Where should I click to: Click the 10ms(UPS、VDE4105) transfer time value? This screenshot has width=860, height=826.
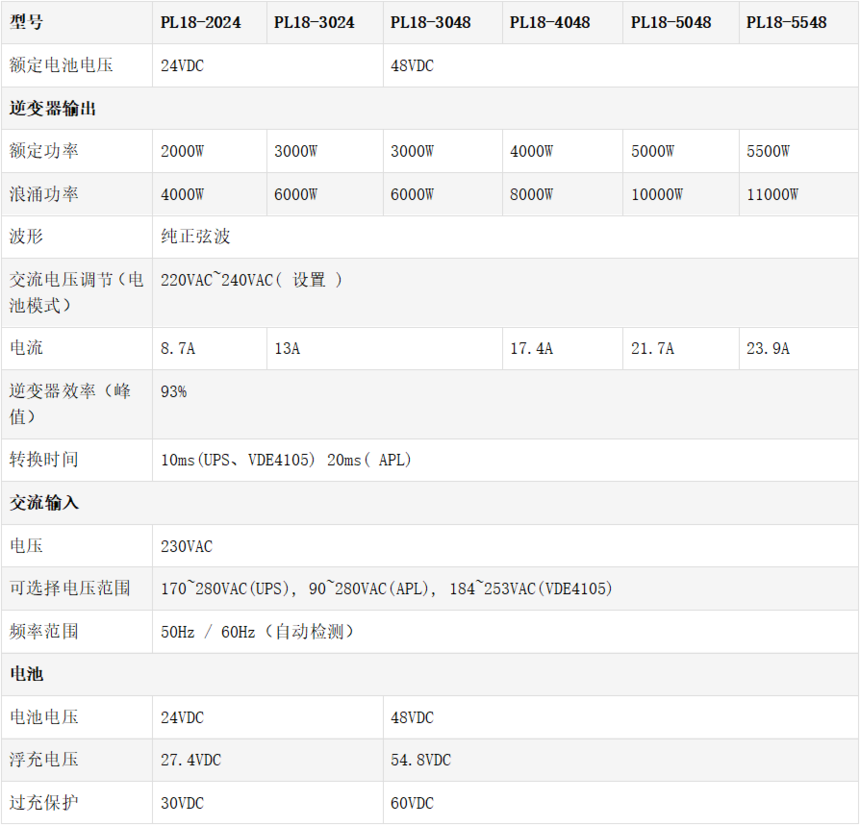coord(286,460)
